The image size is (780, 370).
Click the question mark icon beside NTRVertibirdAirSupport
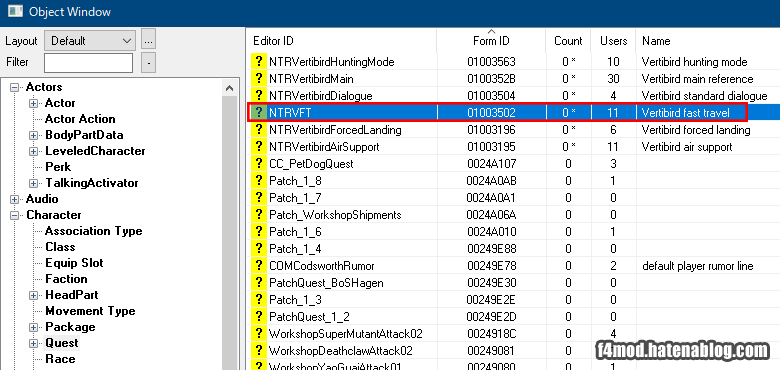[x=259, y=147]
